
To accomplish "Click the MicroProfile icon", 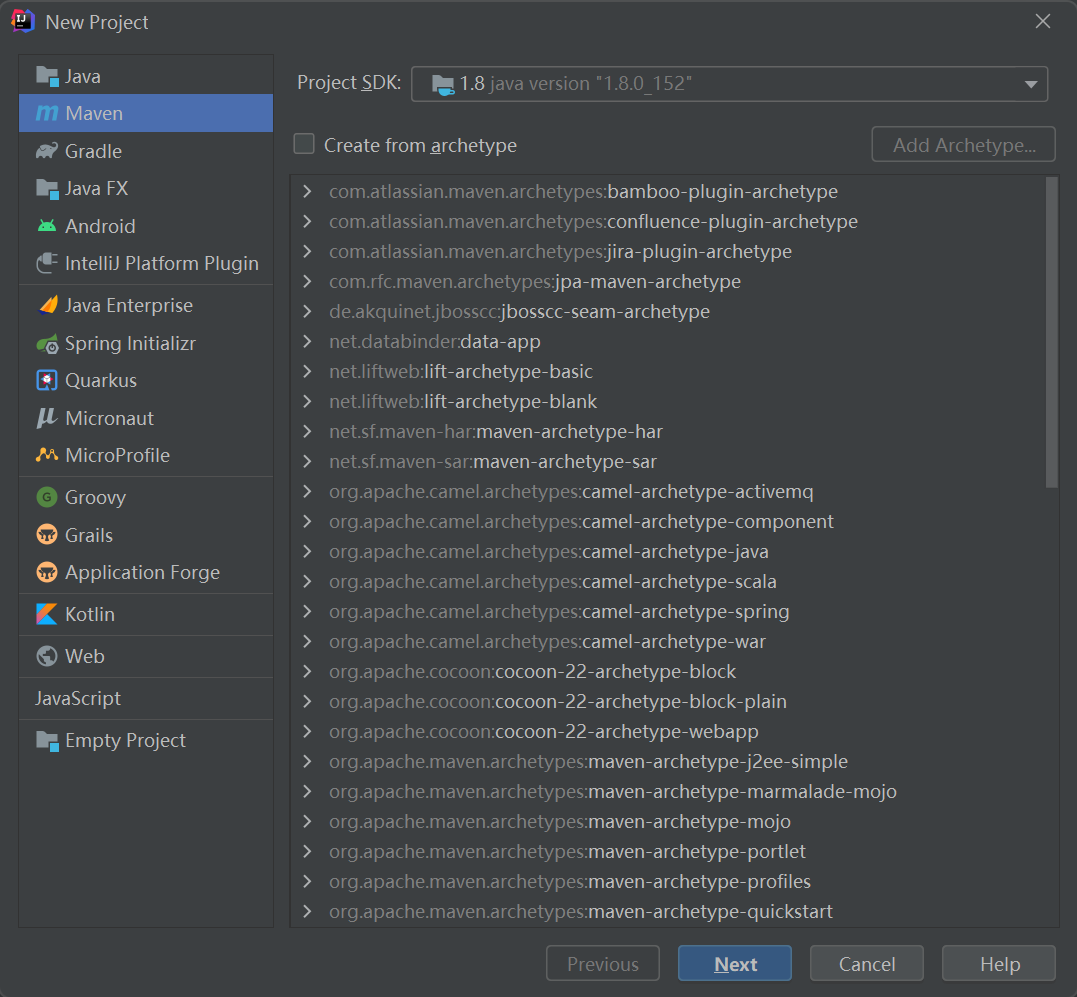I will [x=47, y=455].
